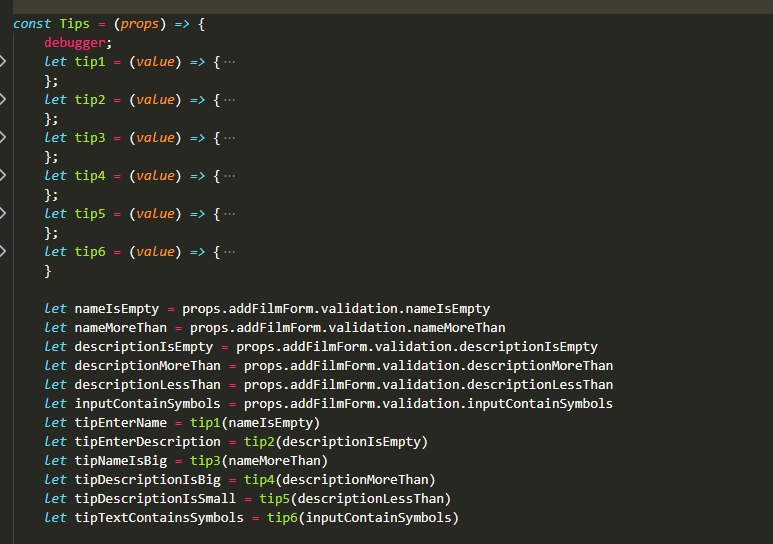Screen dimensions: 773x544
Task: Click the 'tipEnterDescription' variable
Action: click(147, 441)
